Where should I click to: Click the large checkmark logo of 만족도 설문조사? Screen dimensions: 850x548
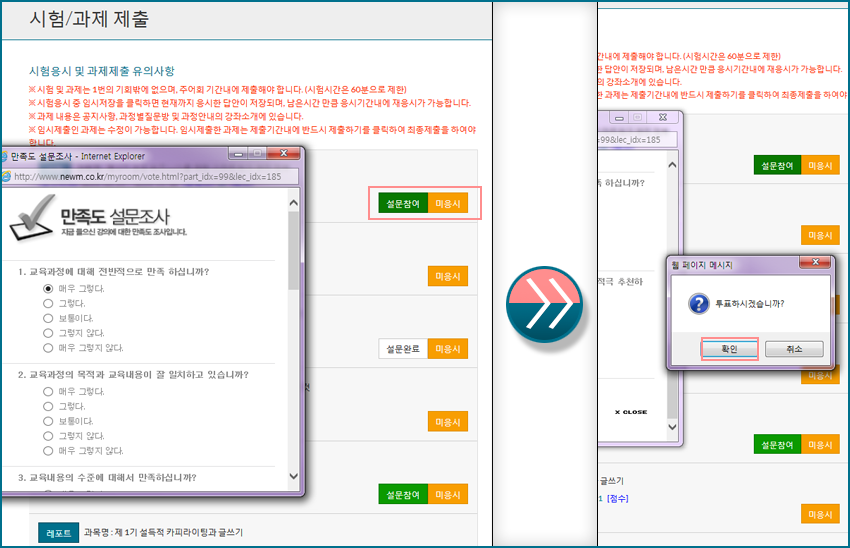point(32,220)
